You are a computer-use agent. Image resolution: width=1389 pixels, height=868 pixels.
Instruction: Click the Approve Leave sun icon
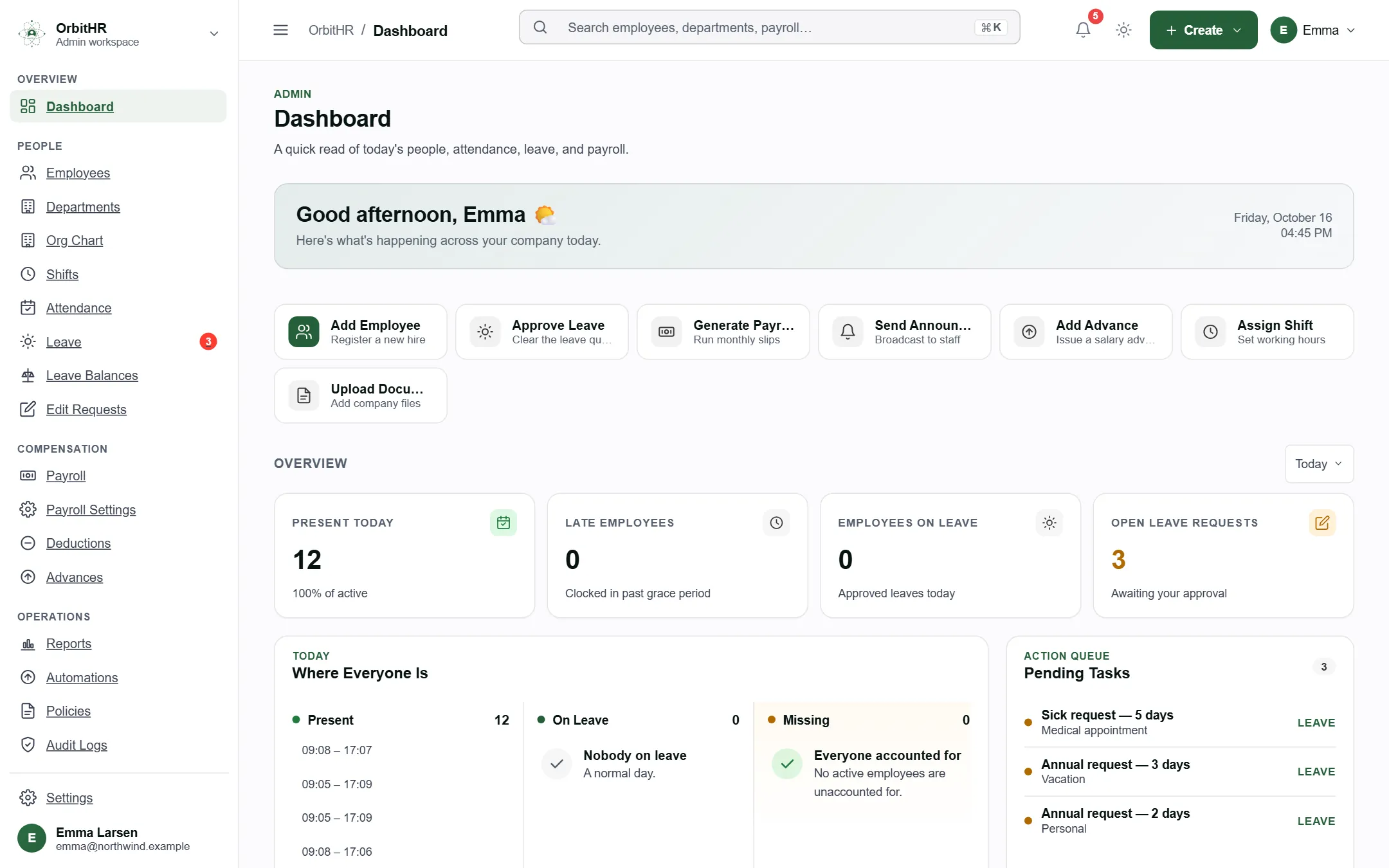485,332
